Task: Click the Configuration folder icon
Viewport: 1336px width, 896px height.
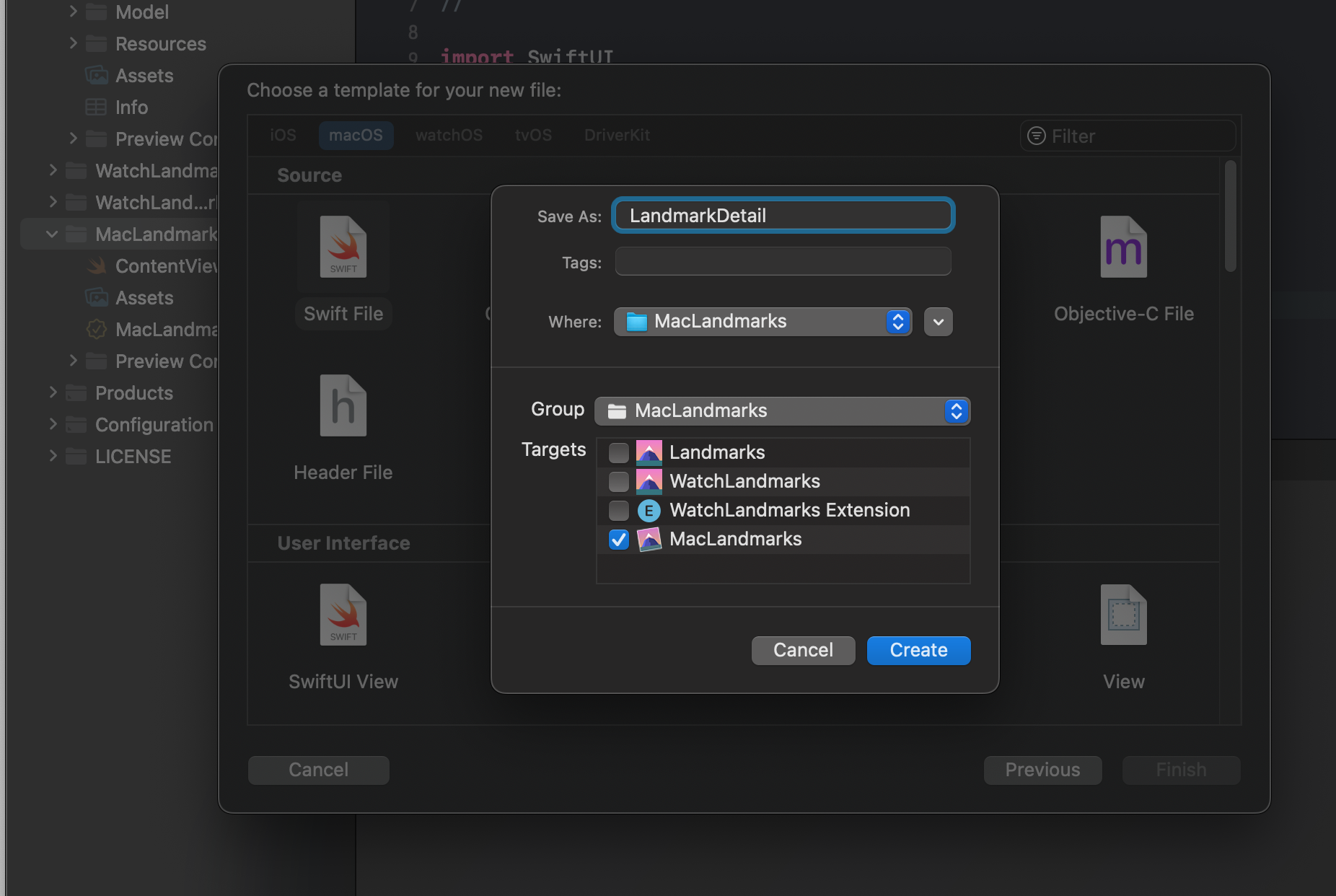Action: point(76,425)
